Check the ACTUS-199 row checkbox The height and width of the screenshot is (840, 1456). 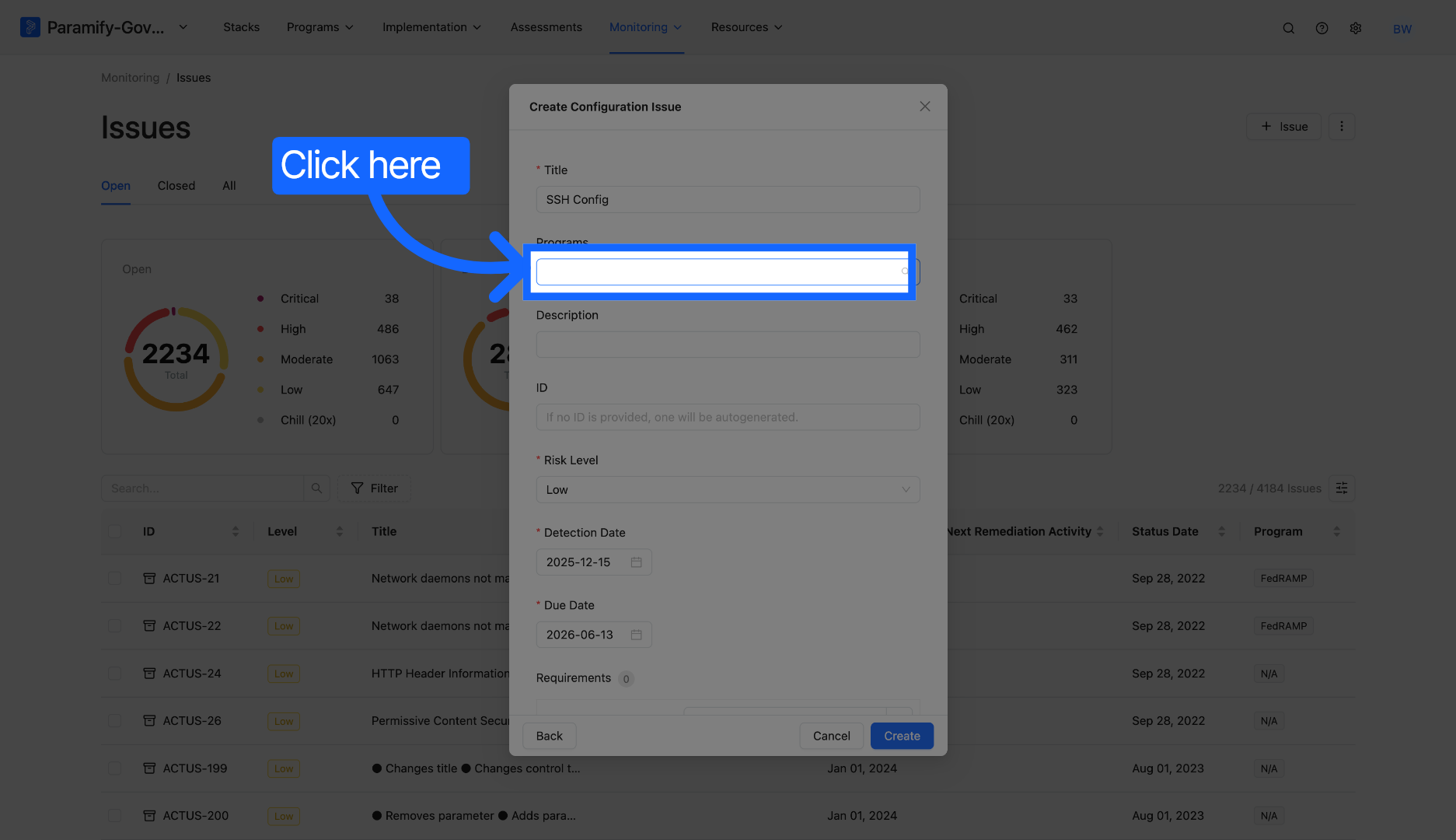(115, 768)
